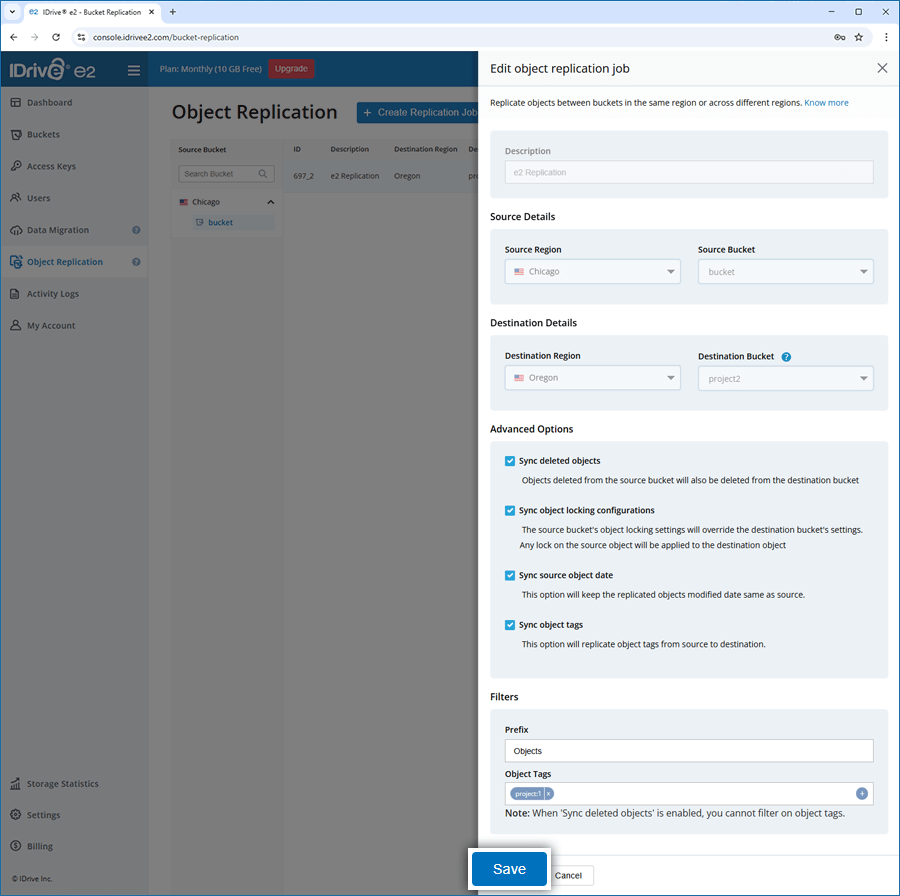Open the Source Region dropdown
The height and width of the screenshot is (896, 900).
[x=592, y=271]
